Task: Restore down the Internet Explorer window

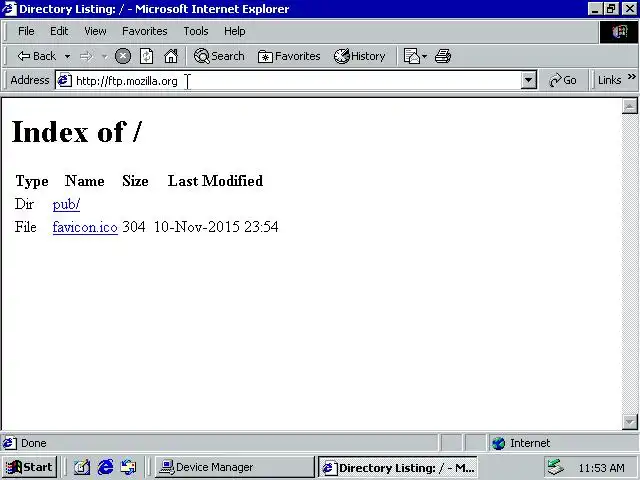Action: 611,9
